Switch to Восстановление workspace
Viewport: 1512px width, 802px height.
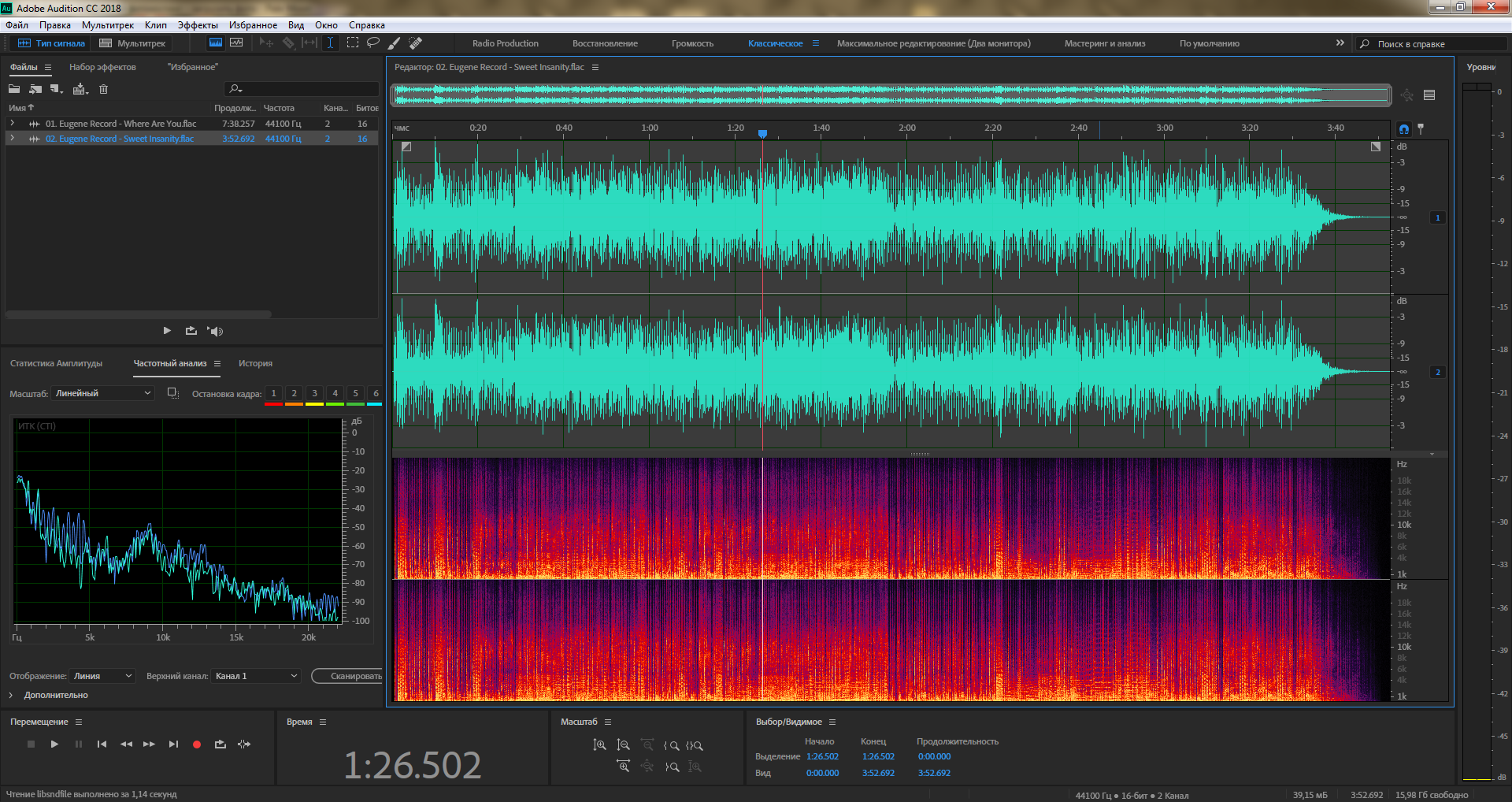[x=605, y=43]
